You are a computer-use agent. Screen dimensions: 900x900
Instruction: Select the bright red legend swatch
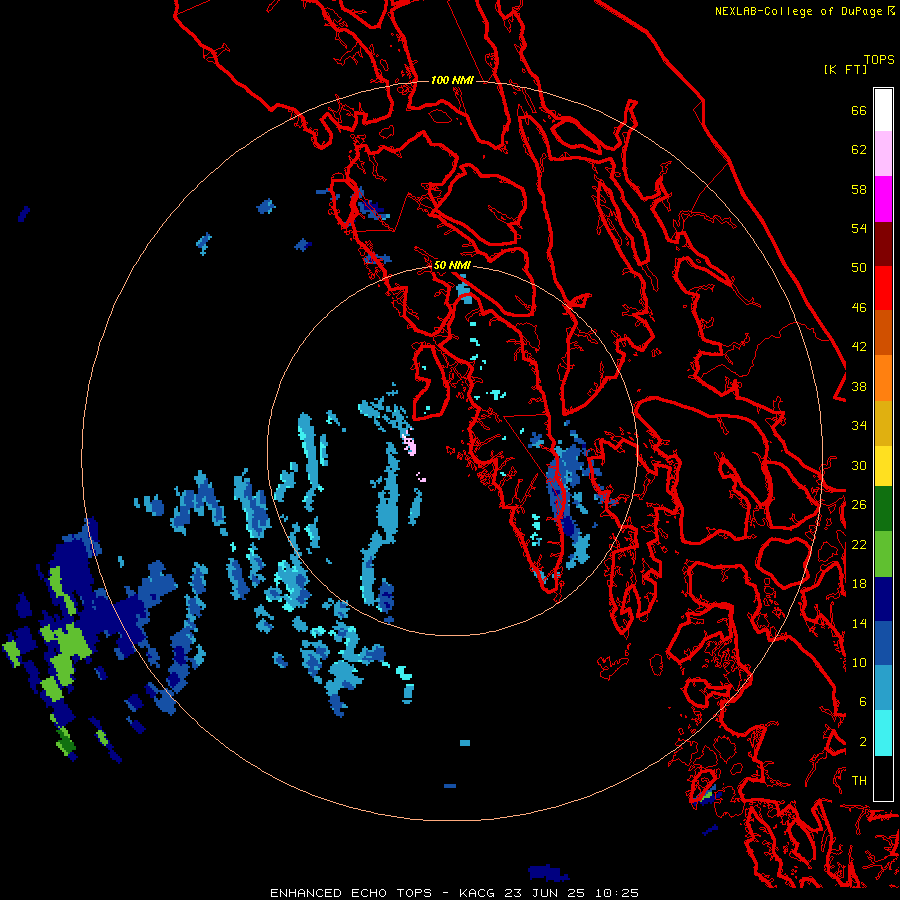[x=883, y=288]
